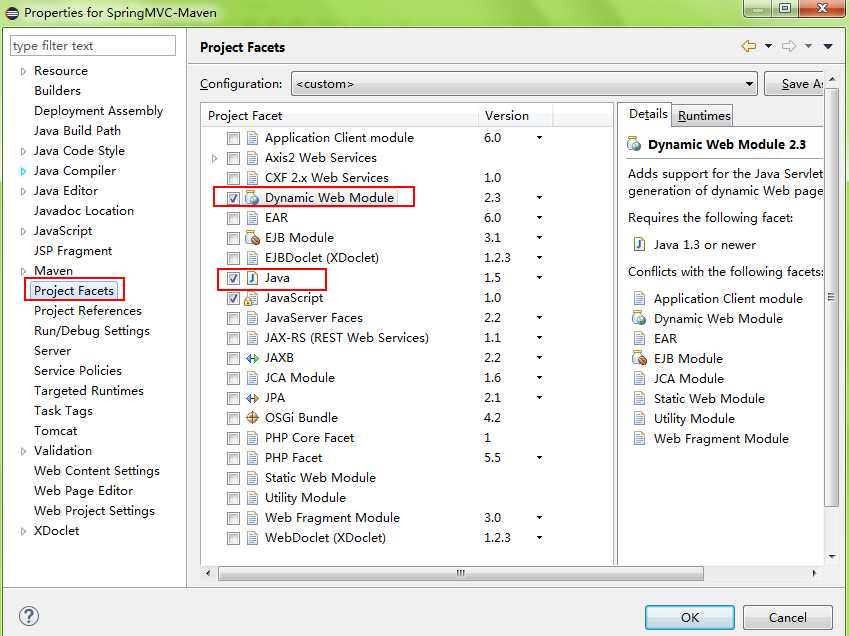This screenshot has height=636, width=849.
Task: Open the JAXB version dropdown arrow
Action: [x=539, y=358]
